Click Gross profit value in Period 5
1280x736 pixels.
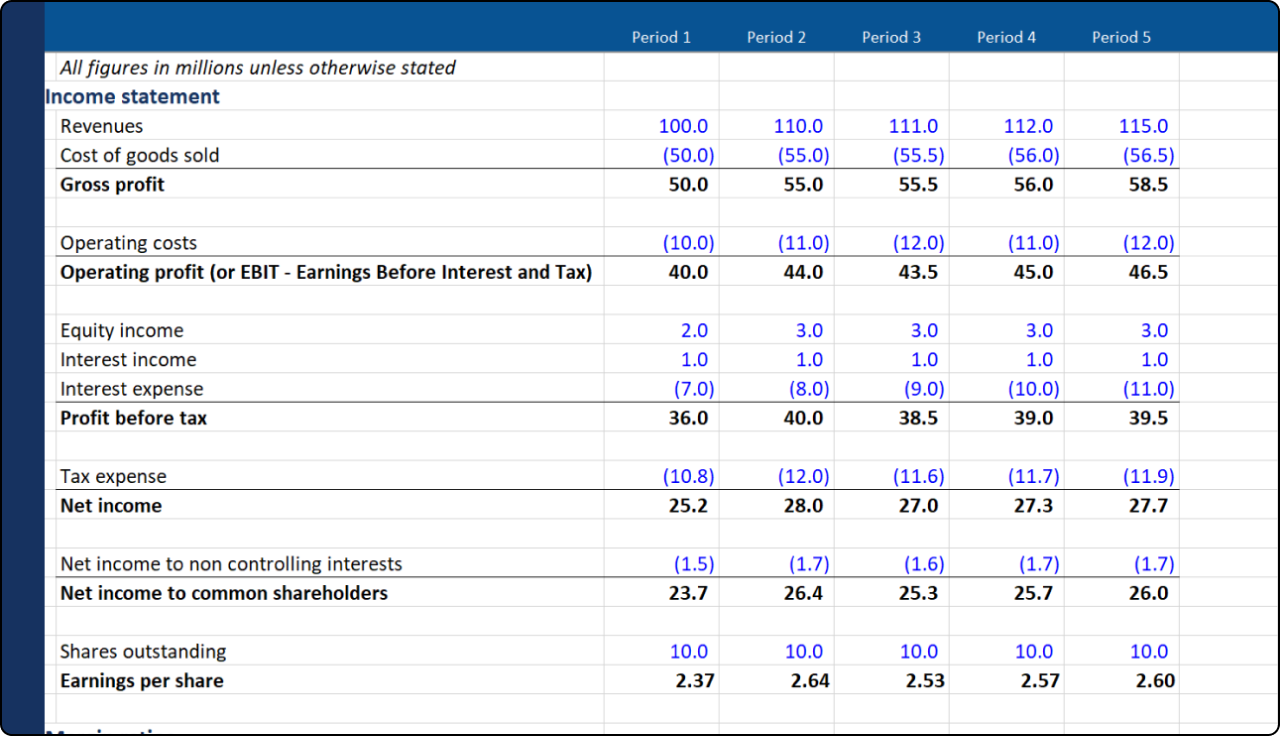tap(1148, 185)
